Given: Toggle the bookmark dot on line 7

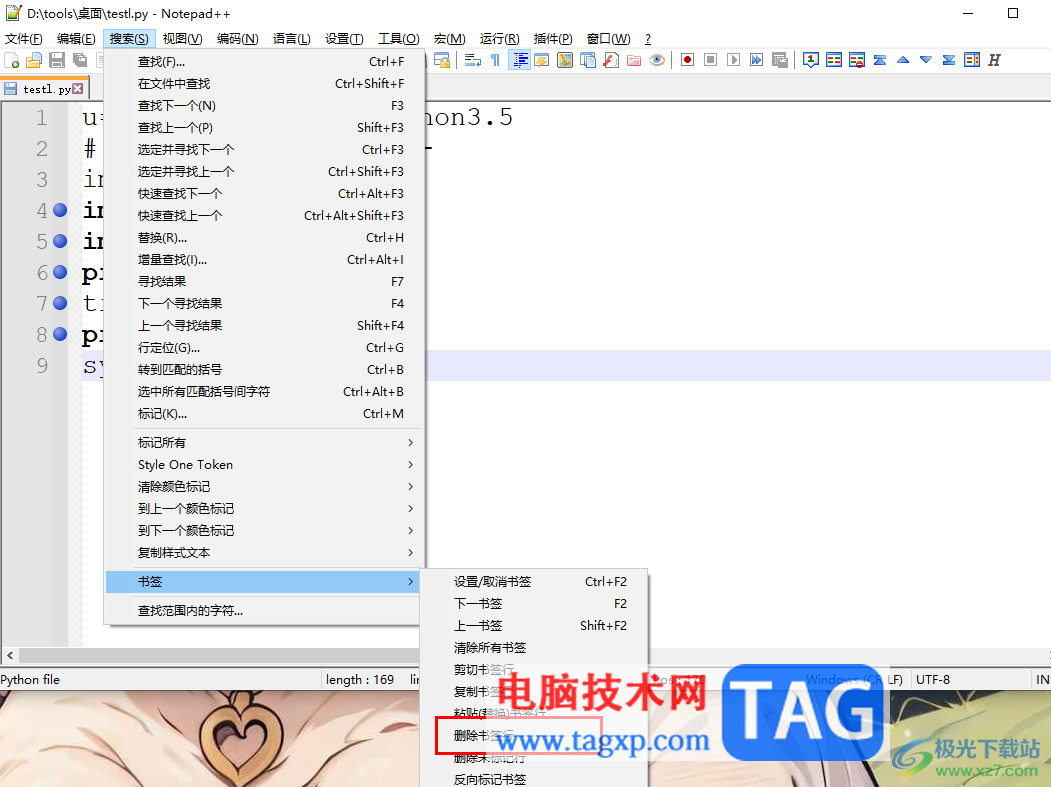Looking at the screenshot, I should click(x=60, y=303).
